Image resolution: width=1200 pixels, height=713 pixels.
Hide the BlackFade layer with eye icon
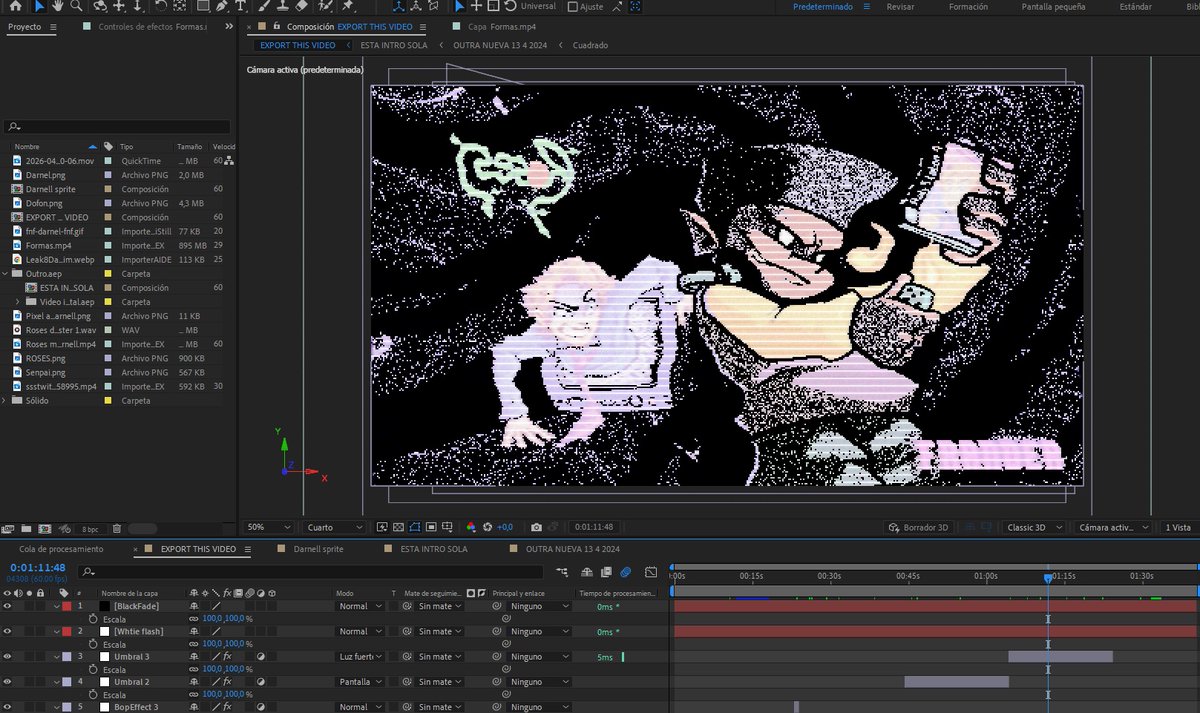(7, 606)
